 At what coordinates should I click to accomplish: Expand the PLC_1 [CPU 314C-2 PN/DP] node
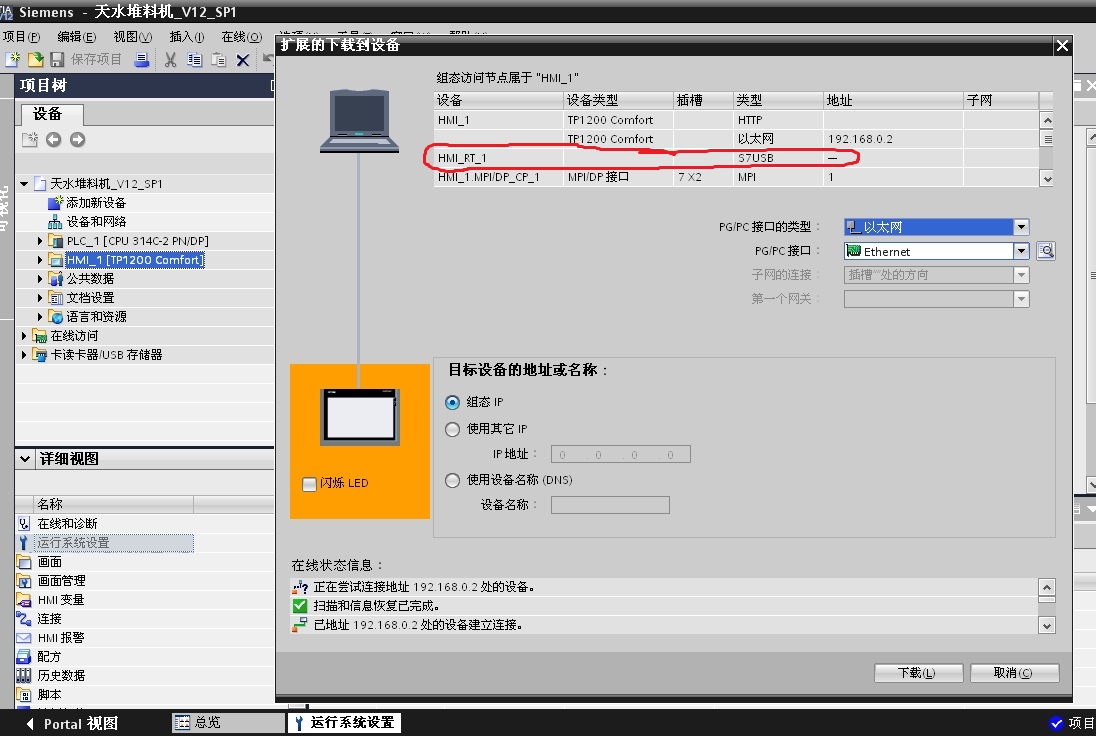(x=40, y=240)
